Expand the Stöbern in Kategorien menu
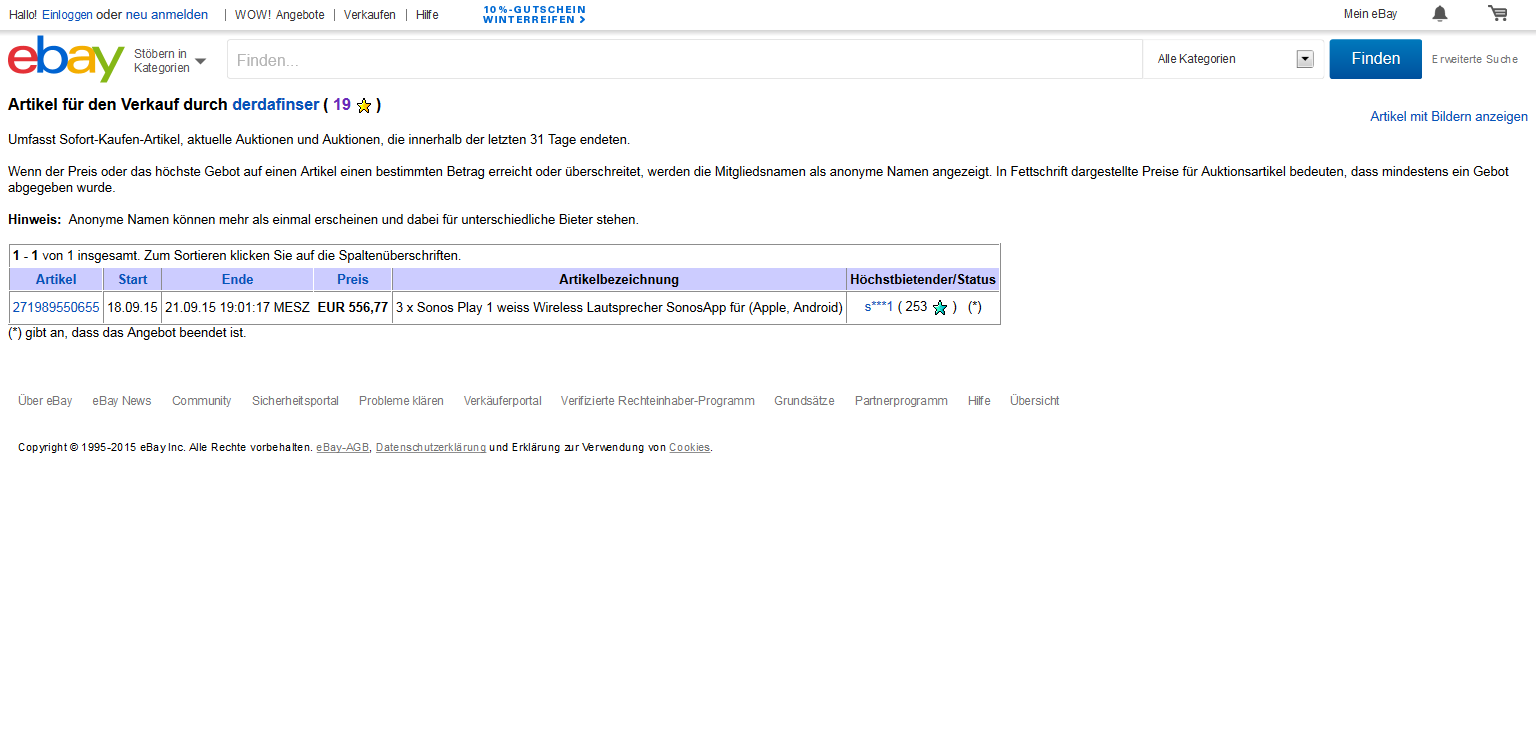1536x755 pixels. point(170,61)
